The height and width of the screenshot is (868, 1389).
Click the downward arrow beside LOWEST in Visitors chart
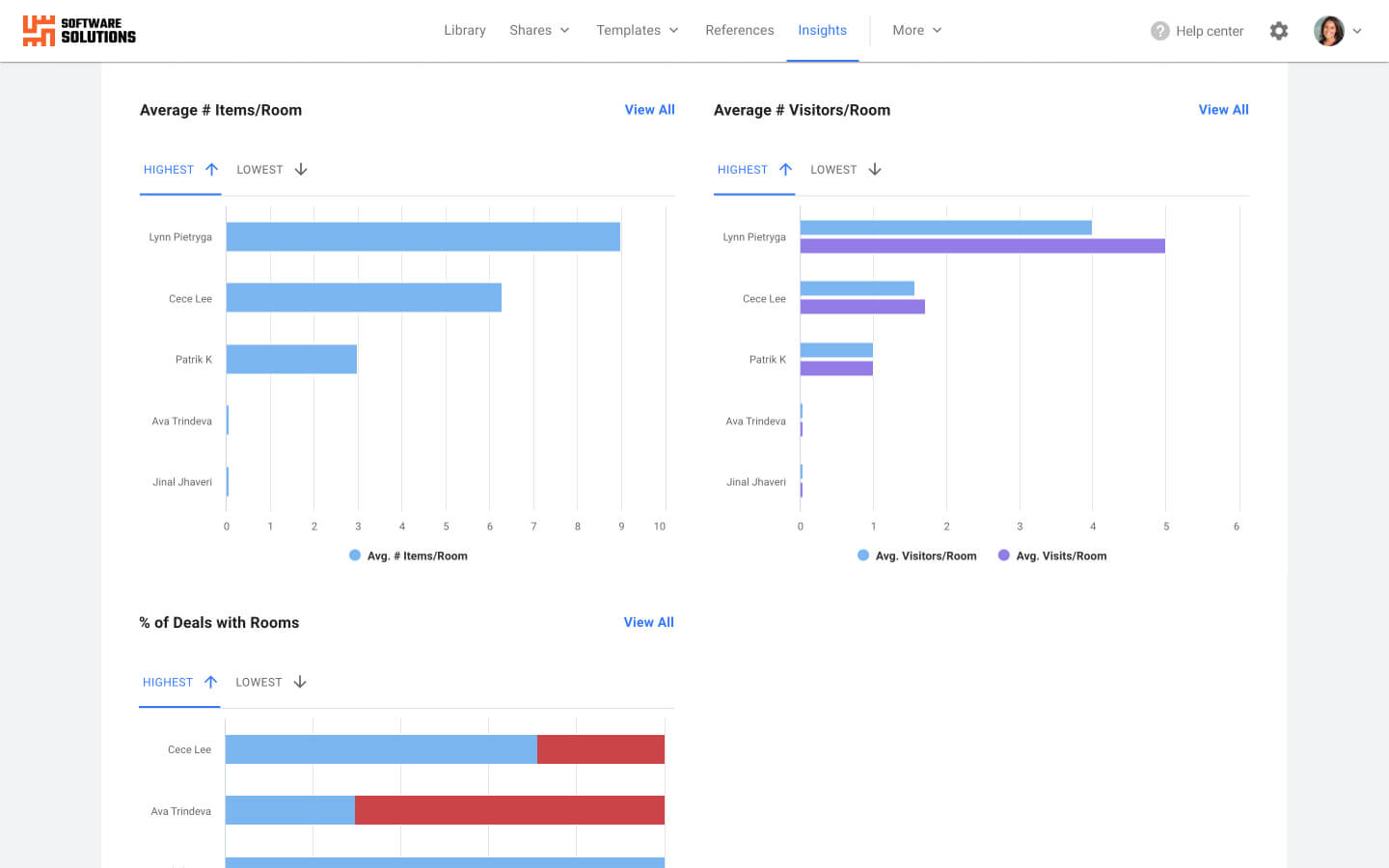874,169
